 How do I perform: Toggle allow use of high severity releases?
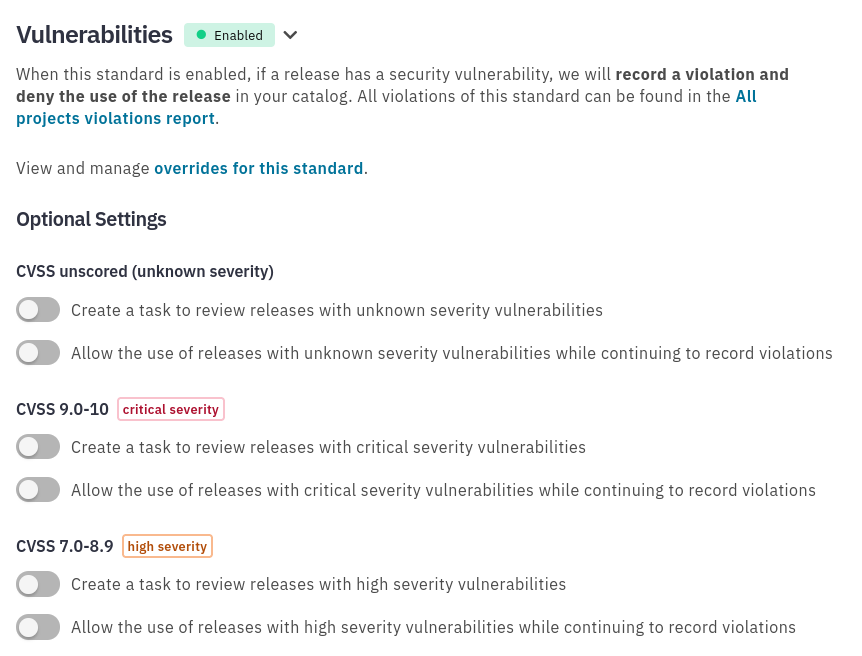pyautogui.click(x=38, y=626)
